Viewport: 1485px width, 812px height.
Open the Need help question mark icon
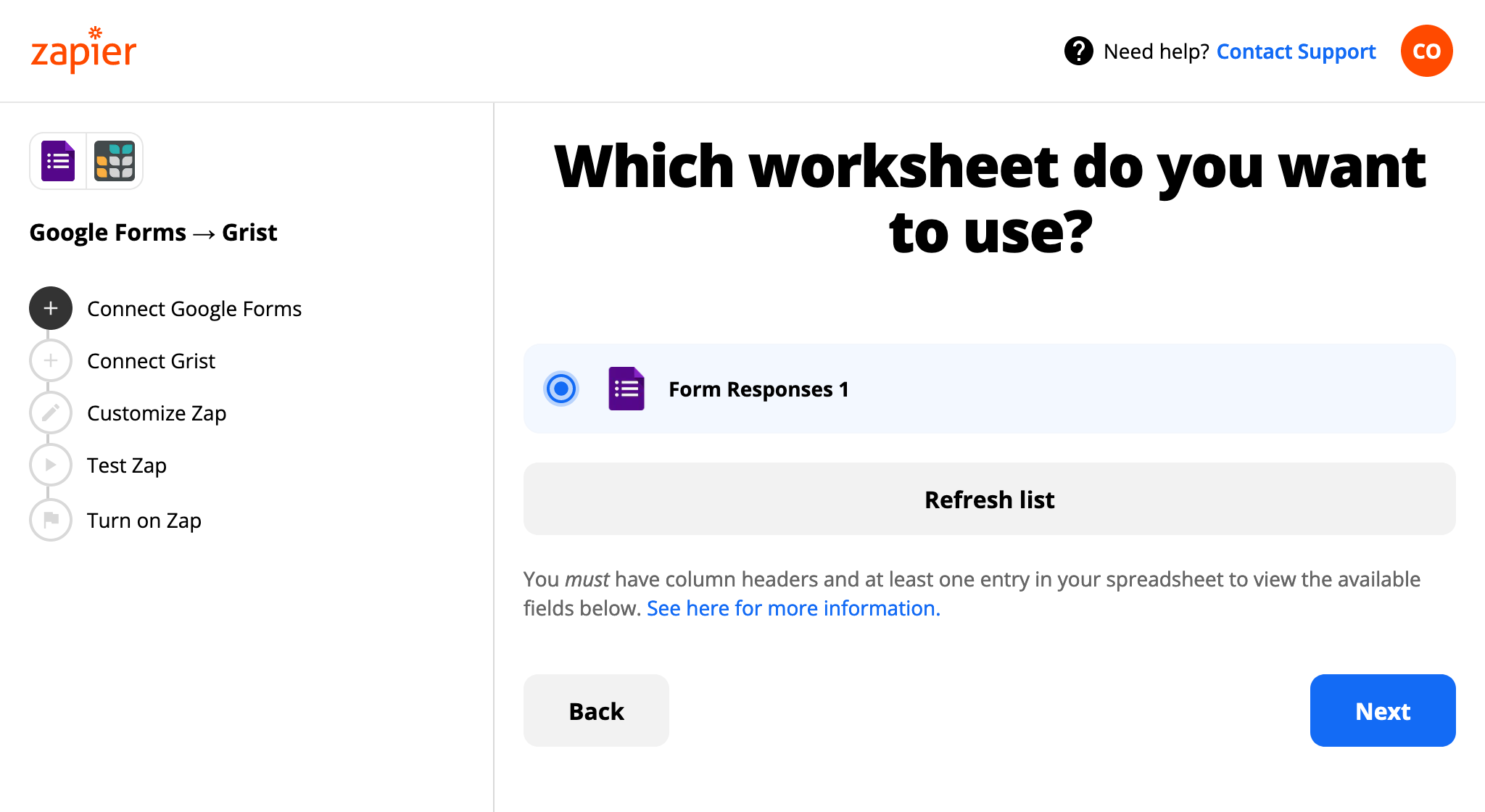point(1078,51)
